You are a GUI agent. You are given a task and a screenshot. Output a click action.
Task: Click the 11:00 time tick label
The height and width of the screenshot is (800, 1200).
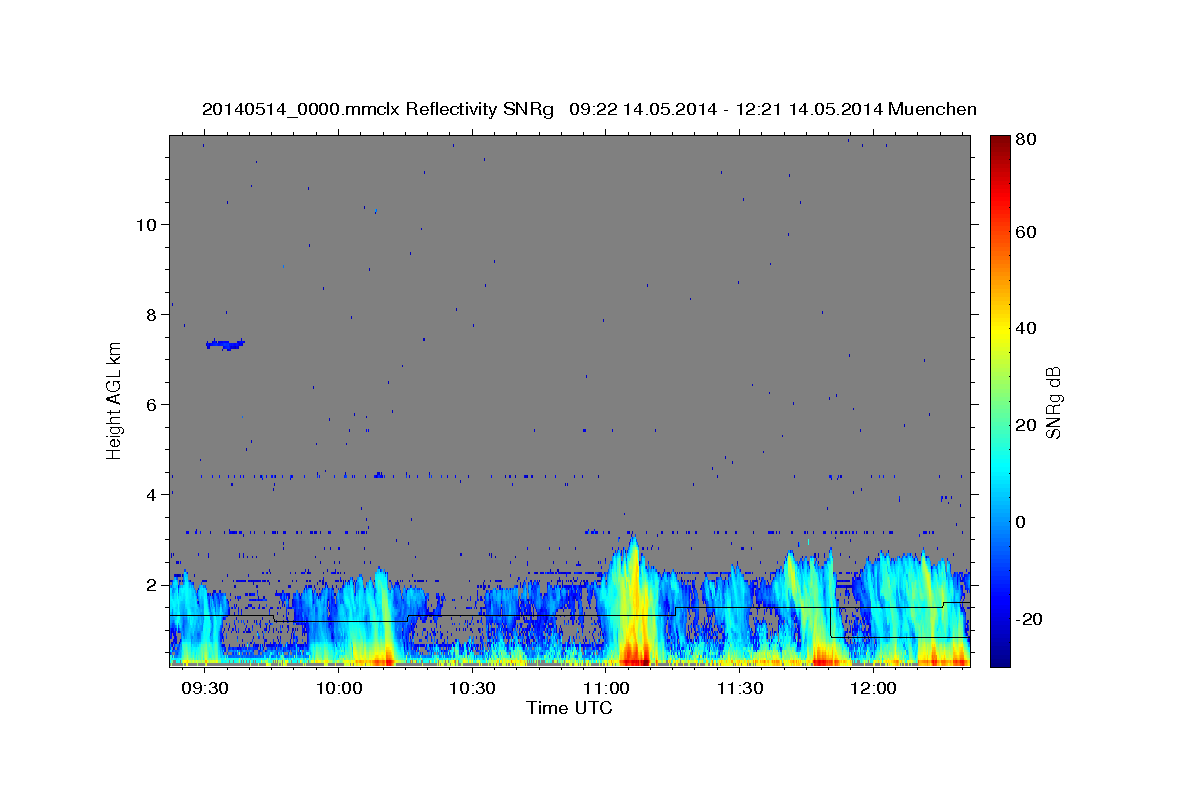point(606,689)
